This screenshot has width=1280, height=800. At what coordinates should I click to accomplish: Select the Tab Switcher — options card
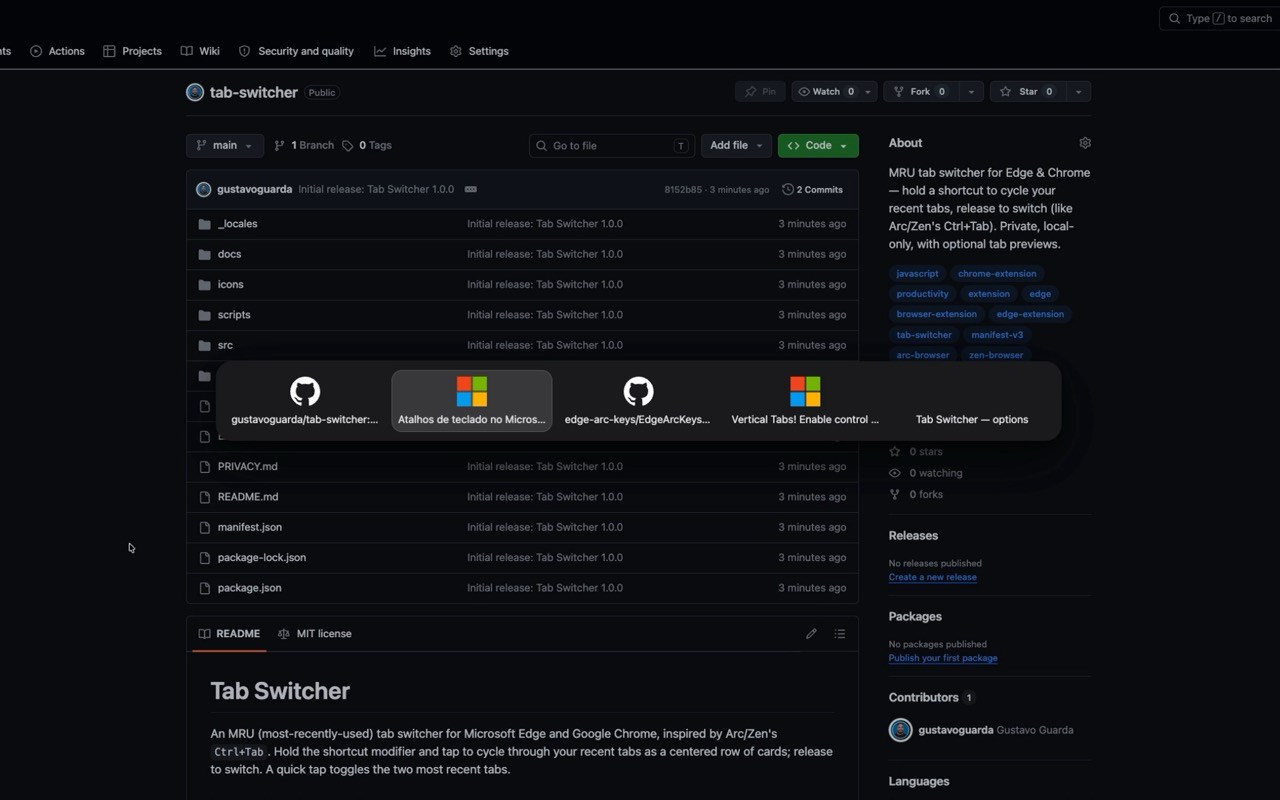point(972,401)
